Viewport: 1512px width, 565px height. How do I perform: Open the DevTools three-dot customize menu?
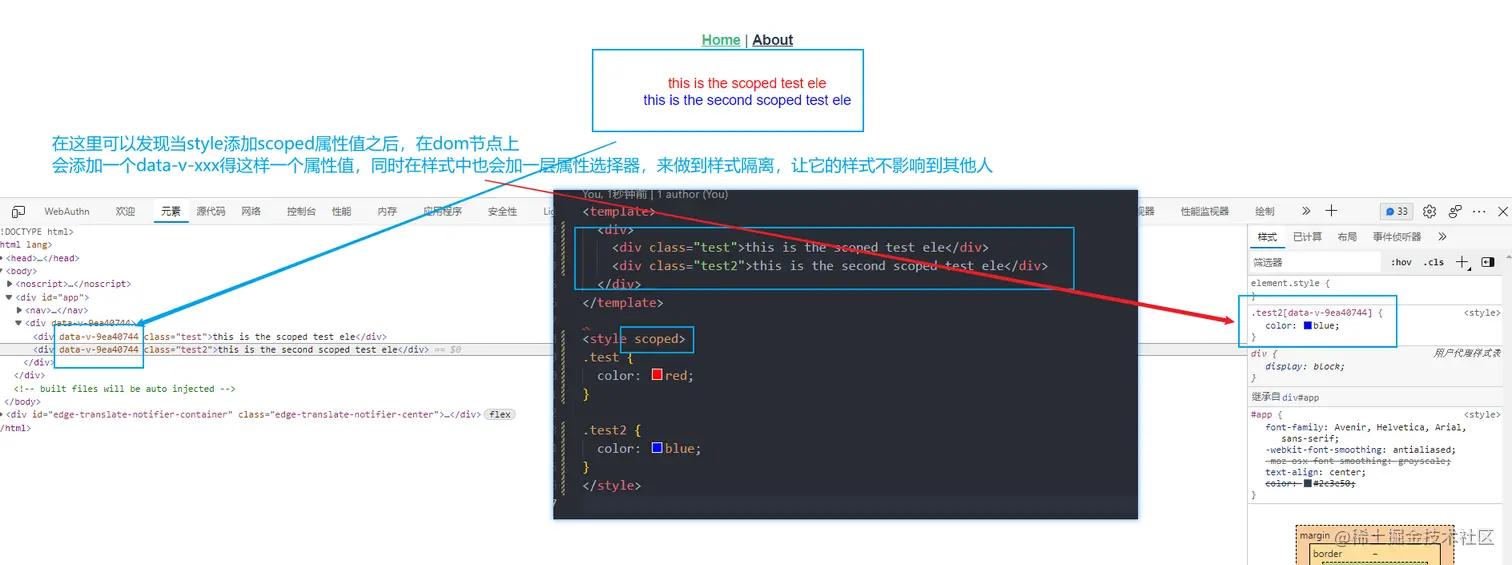pos(1479,211)
